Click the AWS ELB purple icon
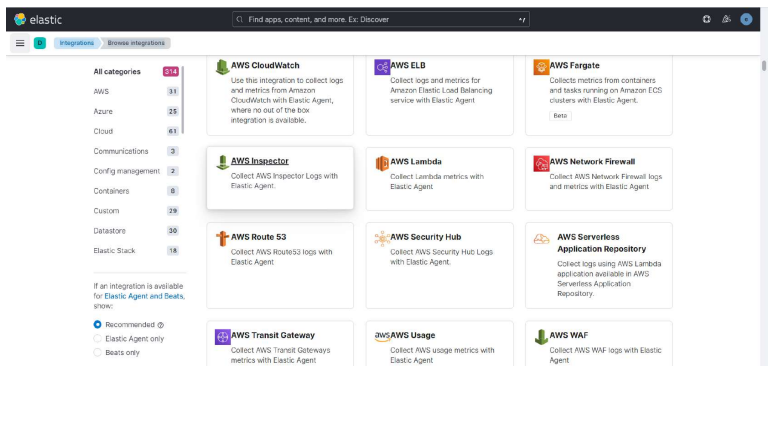This screenshot has height=434, width=778. [x=382, y=66]
